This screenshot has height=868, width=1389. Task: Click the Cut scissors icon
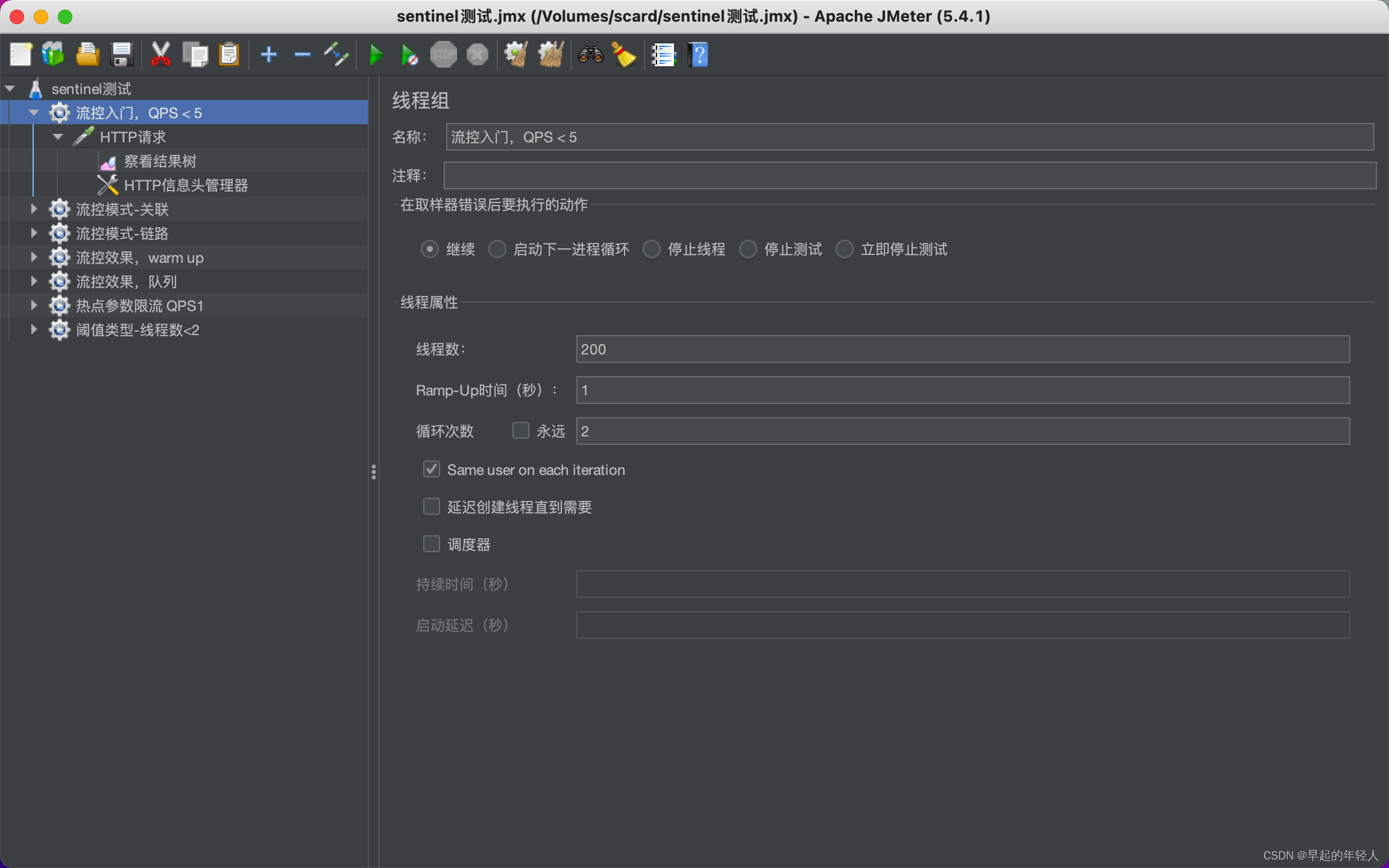160,55
